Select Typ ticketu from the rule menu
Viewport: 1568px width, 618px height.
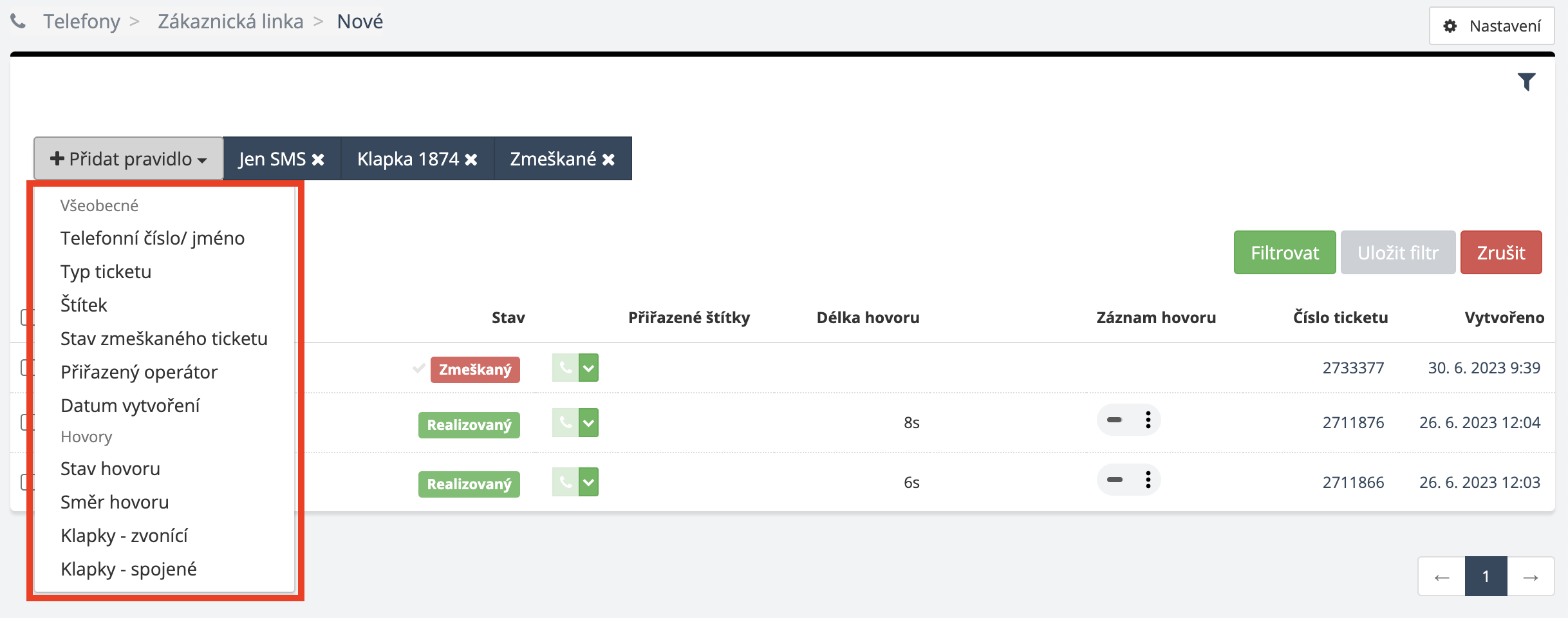(x=106, y=272)
